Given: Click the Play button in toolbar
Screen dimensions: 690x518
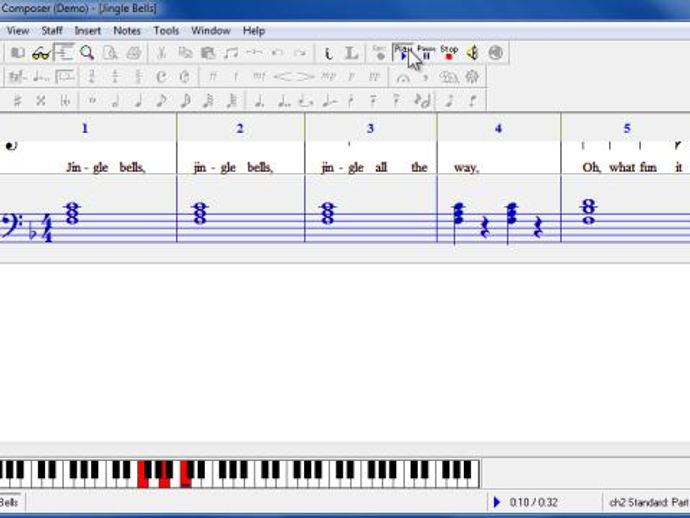Looking at the screenshot, I should point(403,52).
